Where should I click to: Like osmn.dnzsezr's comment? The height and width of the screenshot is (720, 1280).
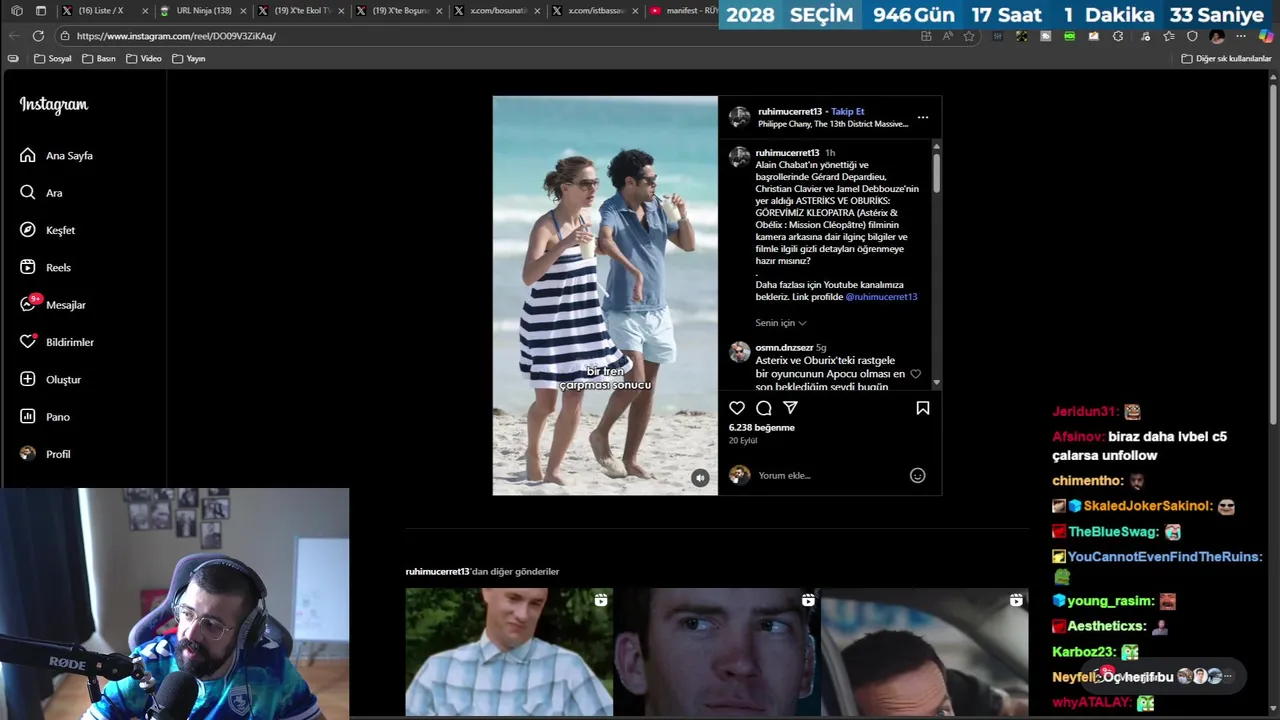click(x=915, y=374)
